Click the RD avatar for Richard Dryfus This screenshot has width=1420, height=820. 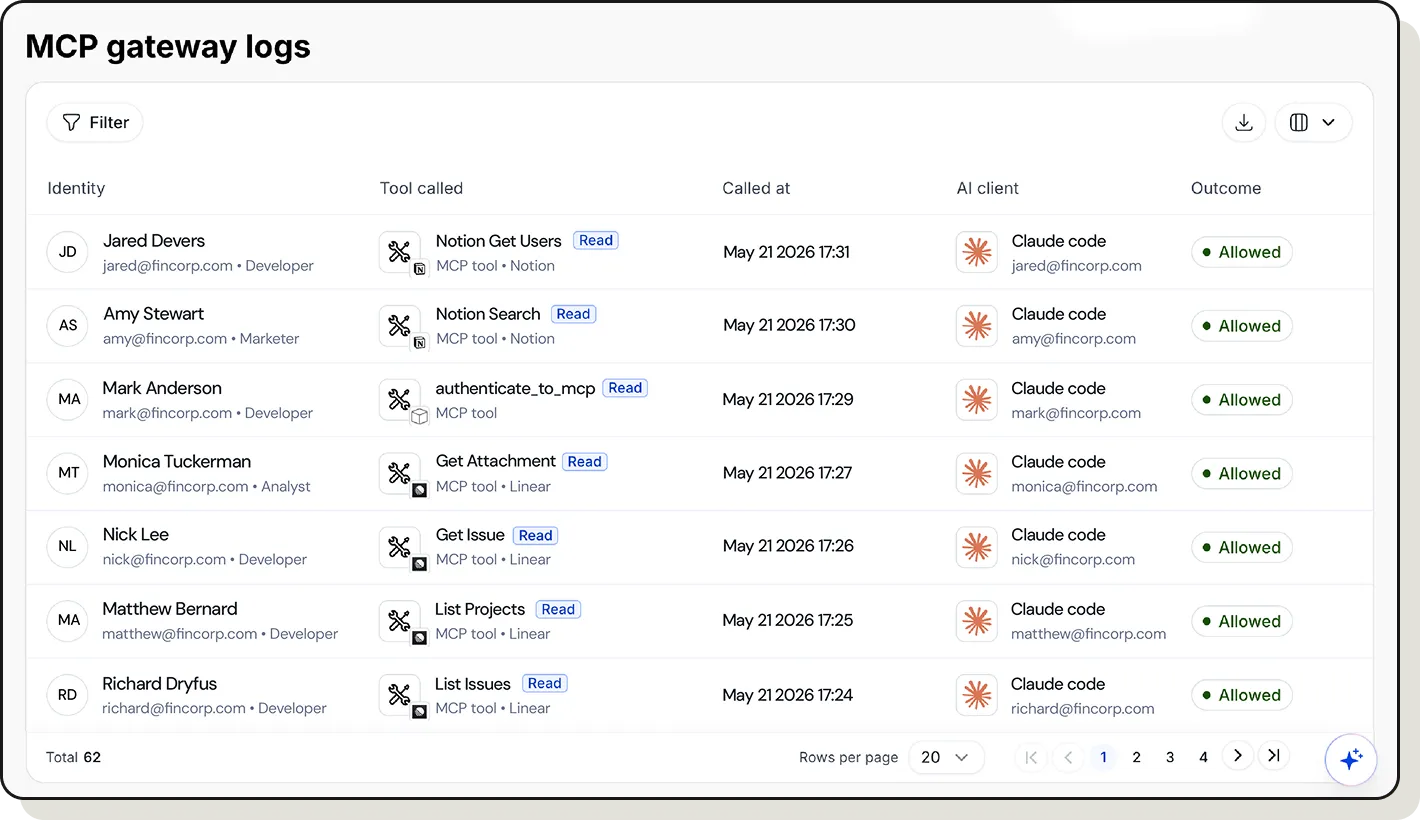tap(68, 694)
